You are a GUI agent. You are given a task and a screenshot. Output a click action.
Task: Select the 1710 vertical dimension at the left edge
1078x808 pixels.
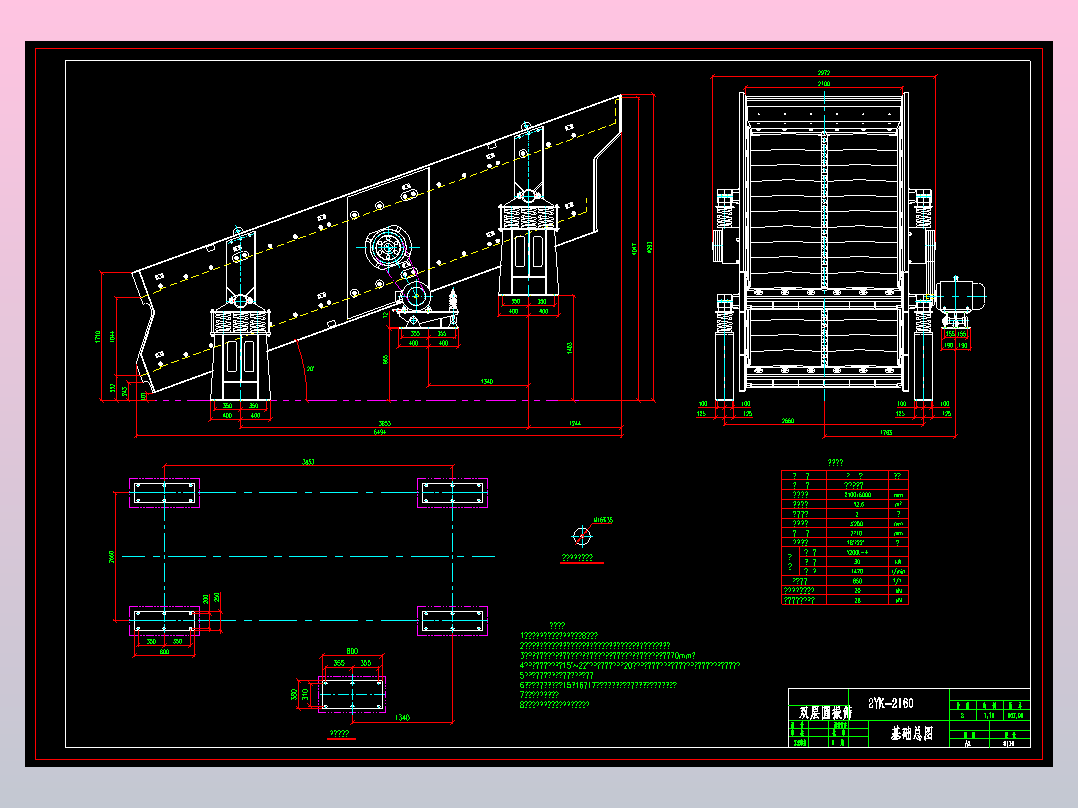(98, 336)
